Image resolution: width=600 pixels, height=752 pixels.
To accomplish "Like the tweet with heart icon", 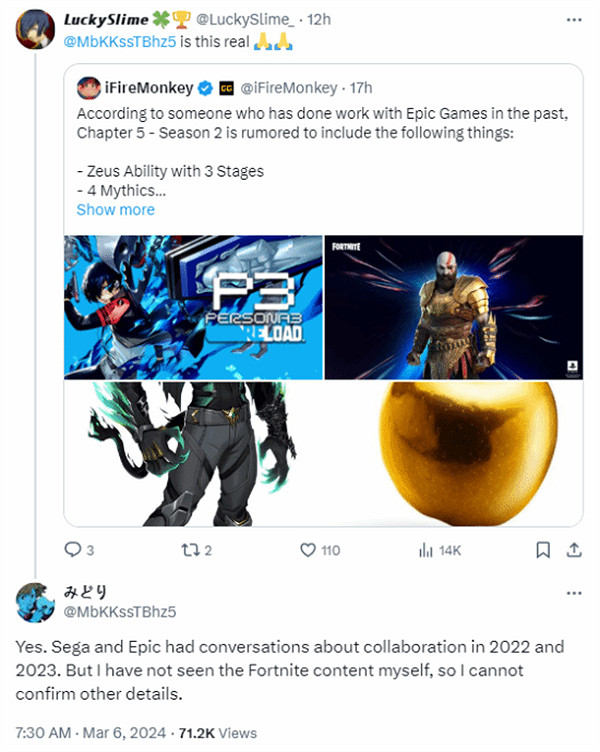I will click(x=308, y=549).
